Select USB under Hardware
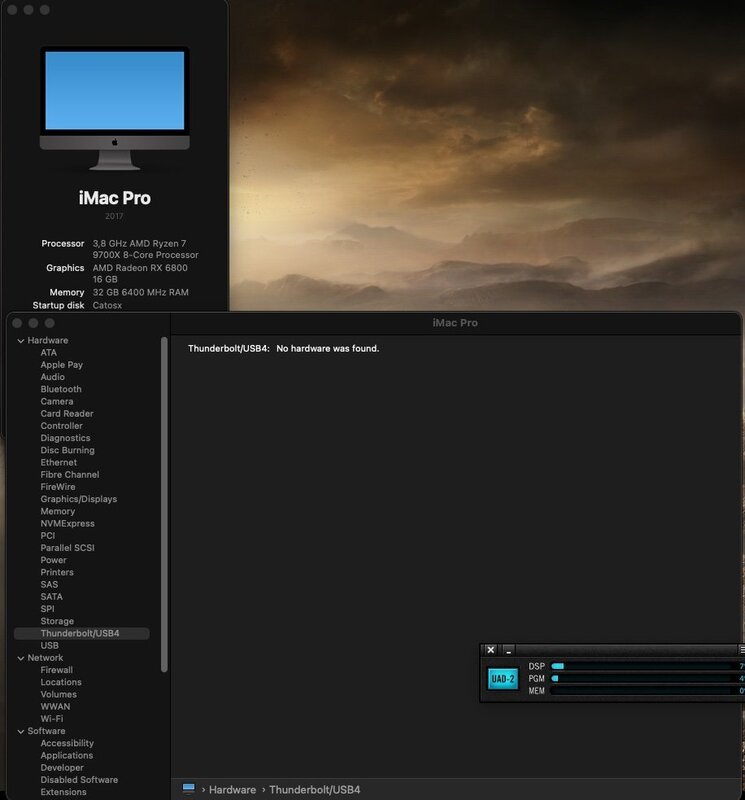745x800 pixels. (49, 646)
